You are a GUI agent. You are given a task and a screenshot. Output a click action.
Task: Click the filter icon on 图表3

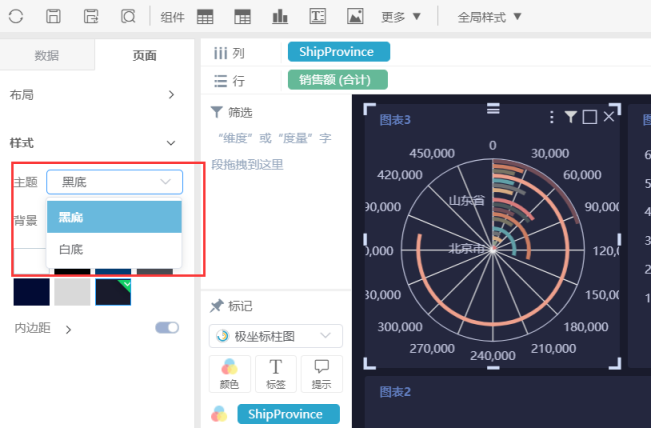click(x=570, y=117)
